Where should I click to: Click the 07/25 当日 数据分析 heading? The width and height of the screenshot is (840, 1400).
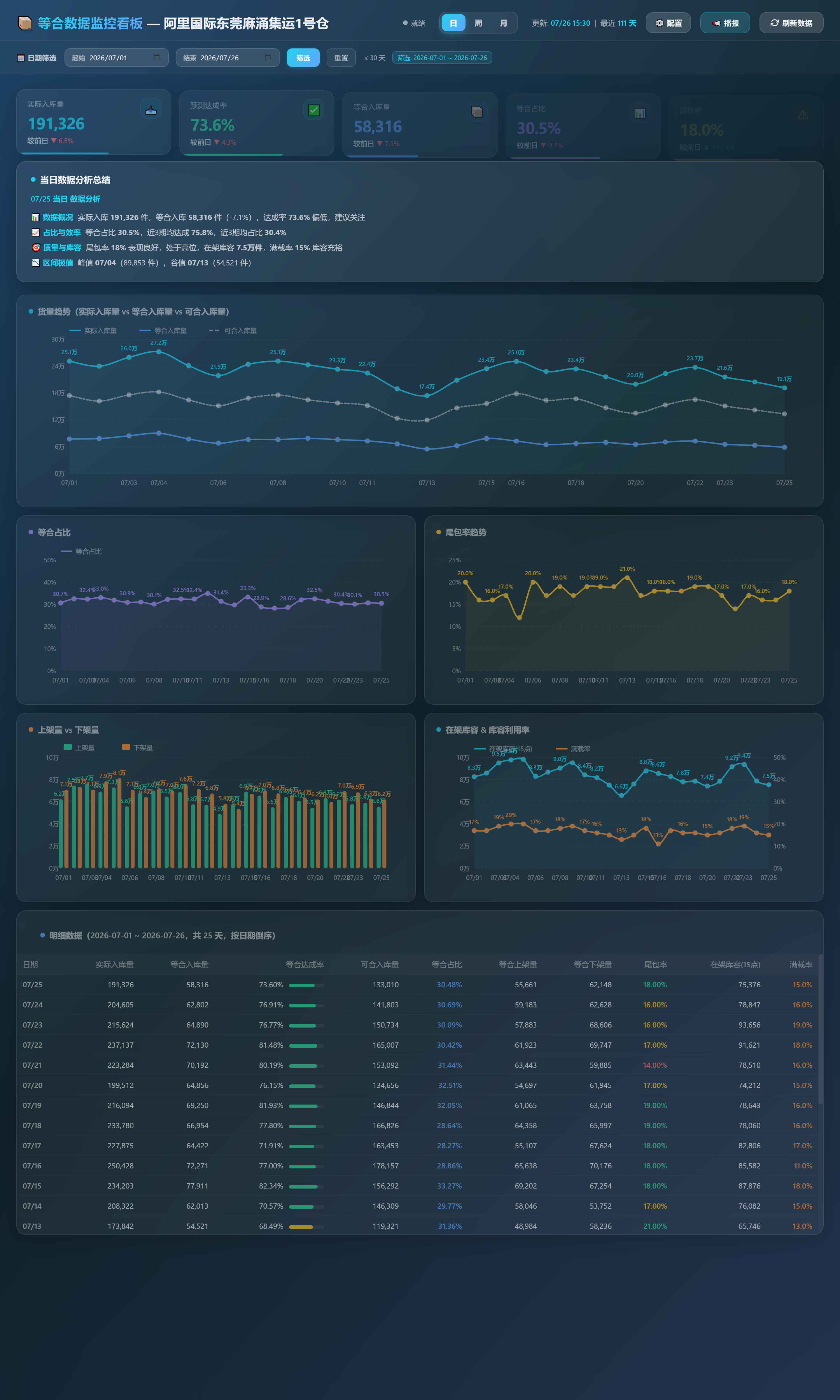(x=66, y=199)
